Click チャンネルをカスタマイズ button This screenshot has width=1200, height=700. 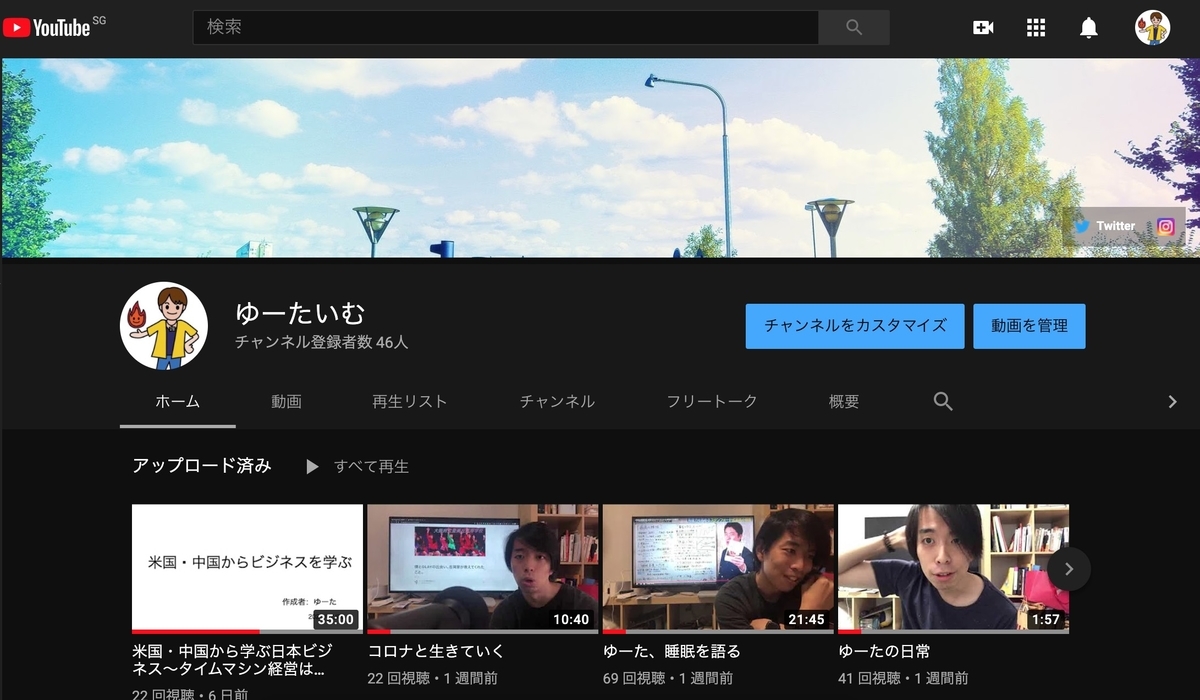click(855, 326)
